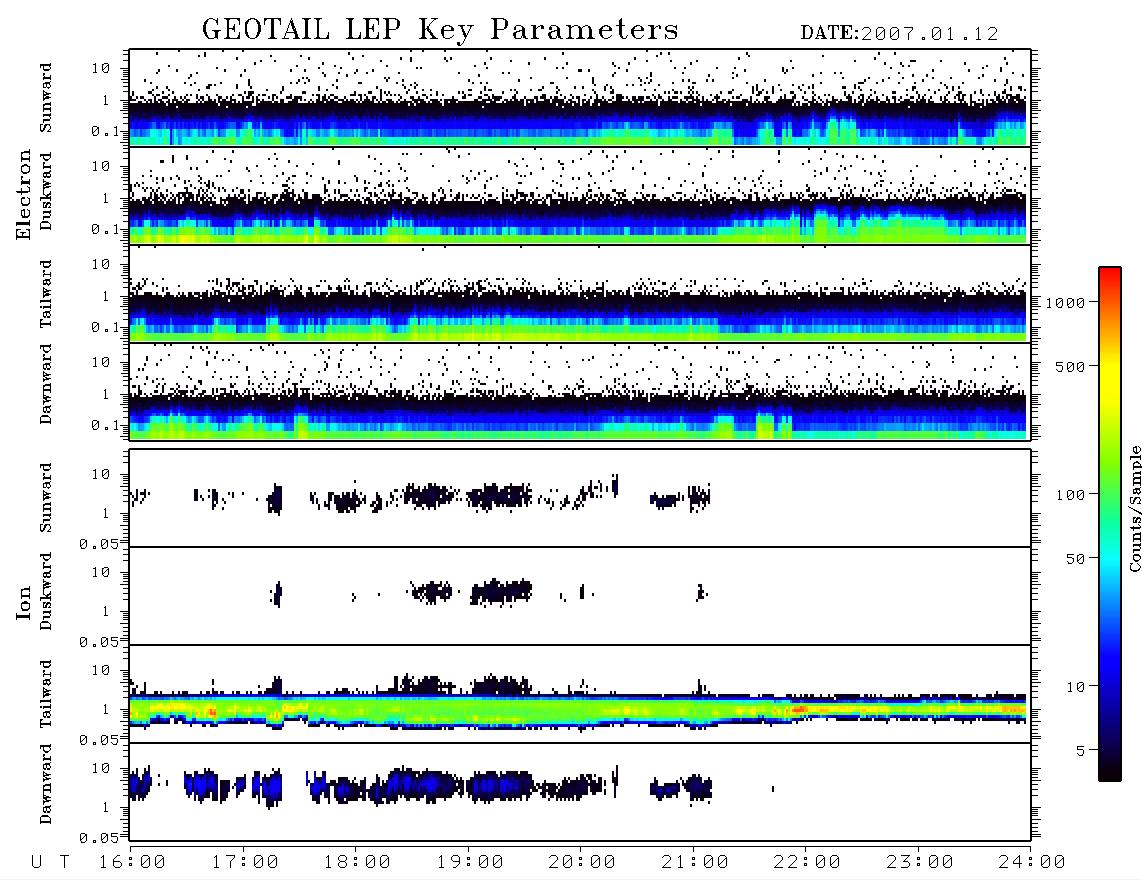Click the DATE:2007.01.12 label
This screenshot has width=1142, height=880.
point(899,34)
